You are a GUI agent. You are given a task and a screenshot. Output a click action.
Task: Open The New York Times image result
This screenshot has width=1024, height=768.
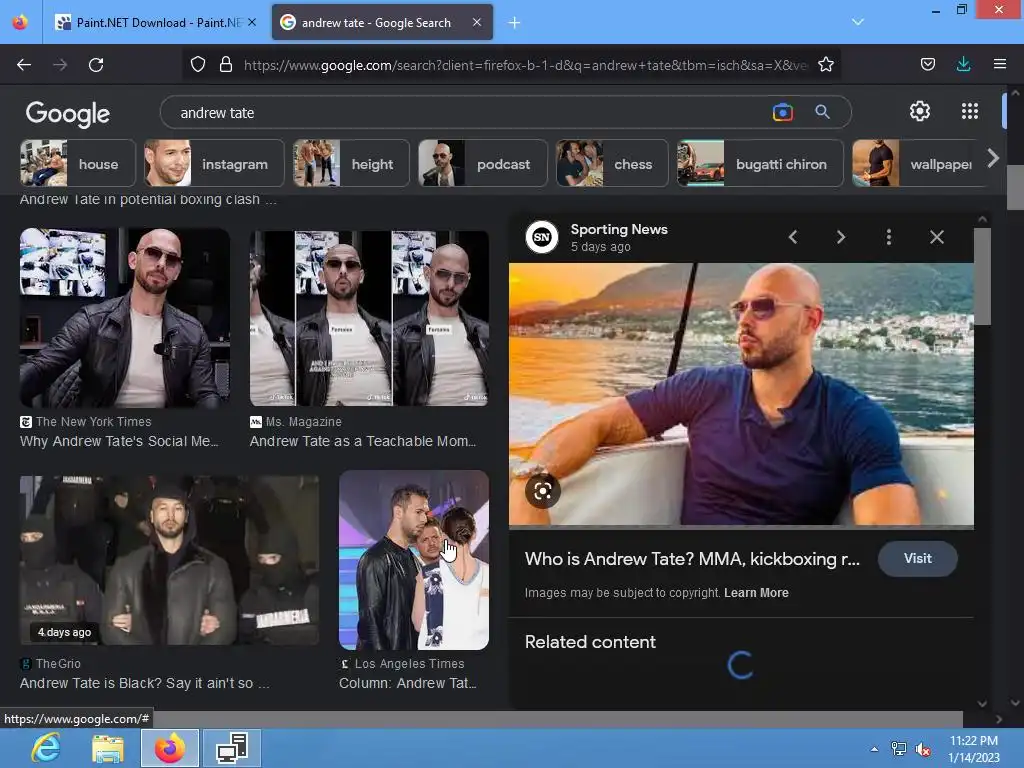pos(125,318)
